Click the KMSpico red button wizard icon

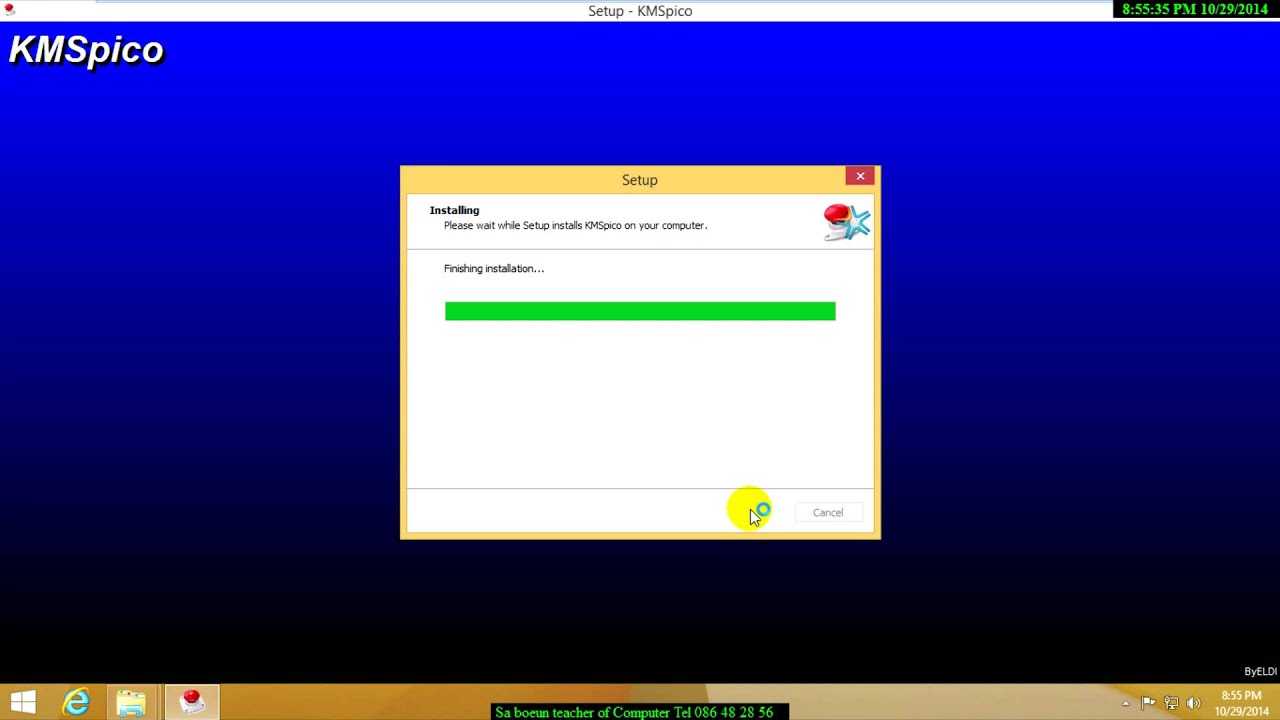[847, 222]
